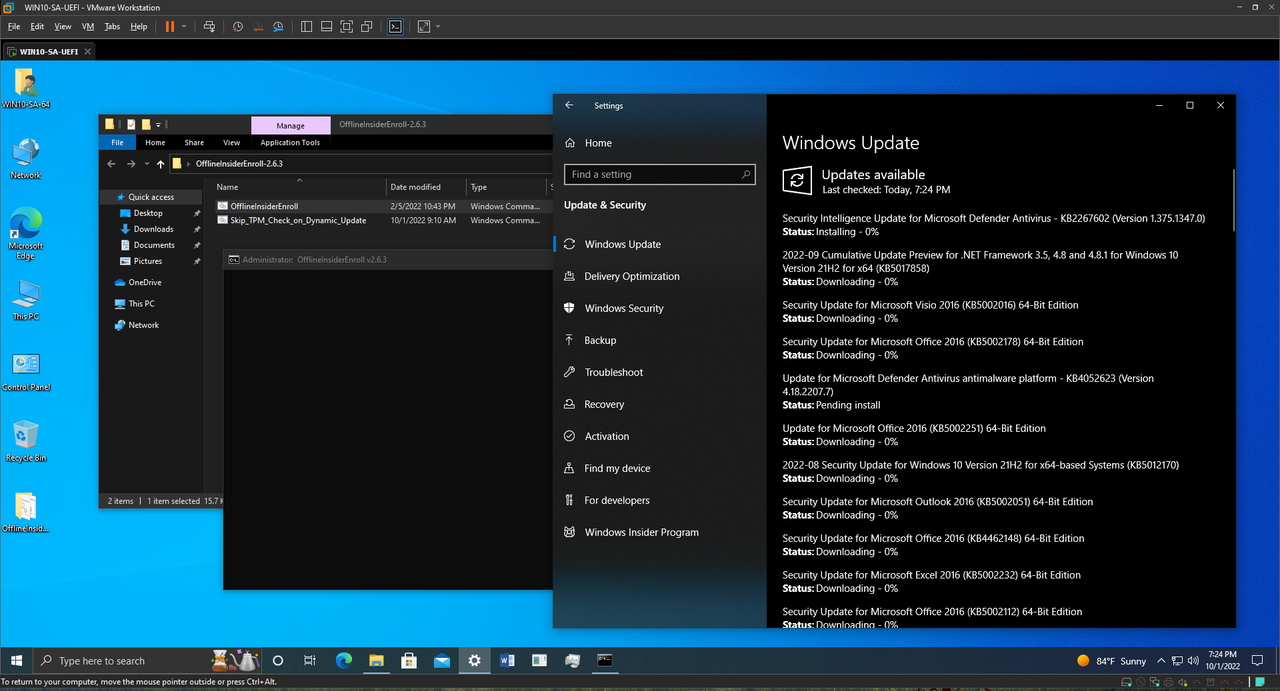Open the Manage contextual tab in File Explorer
1280x691 pixels.
click(290, 125)
